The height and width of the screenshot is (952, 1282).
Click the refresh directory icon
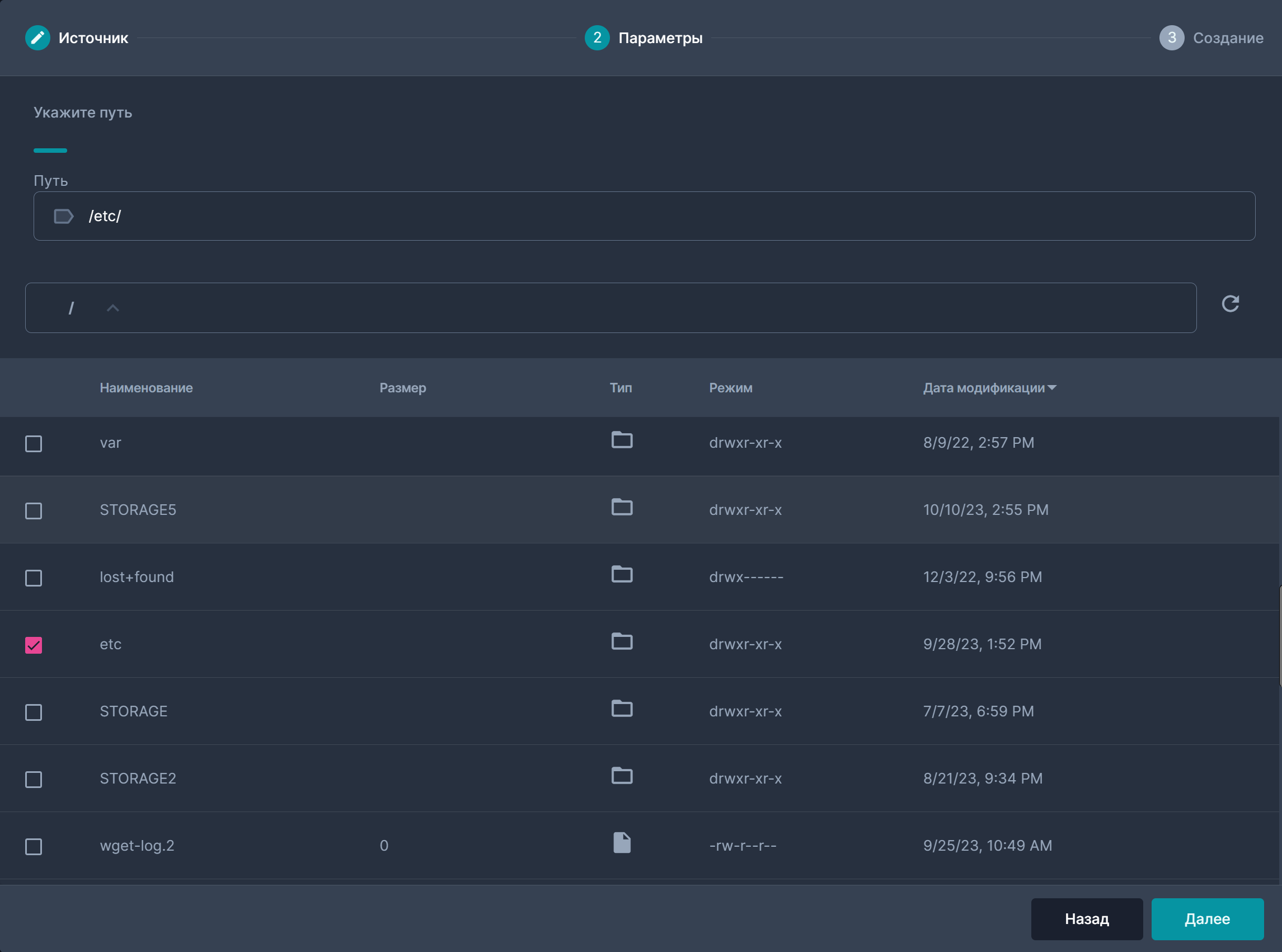coord(1230,304)
